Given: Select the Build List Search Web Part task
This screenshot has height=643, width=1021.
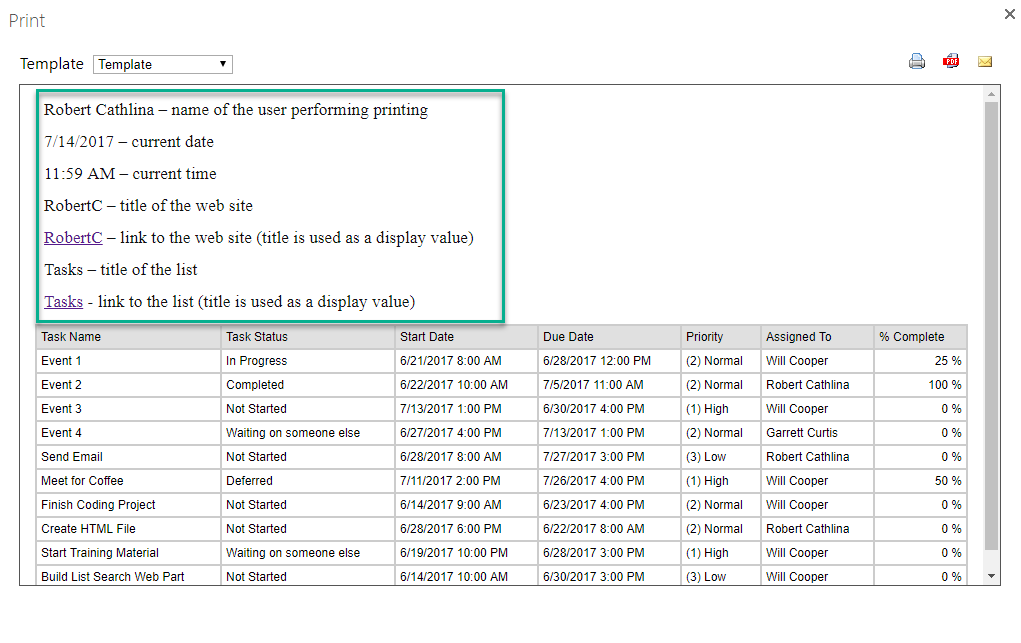Looking at the screenshot, I should tap(113, 577).
